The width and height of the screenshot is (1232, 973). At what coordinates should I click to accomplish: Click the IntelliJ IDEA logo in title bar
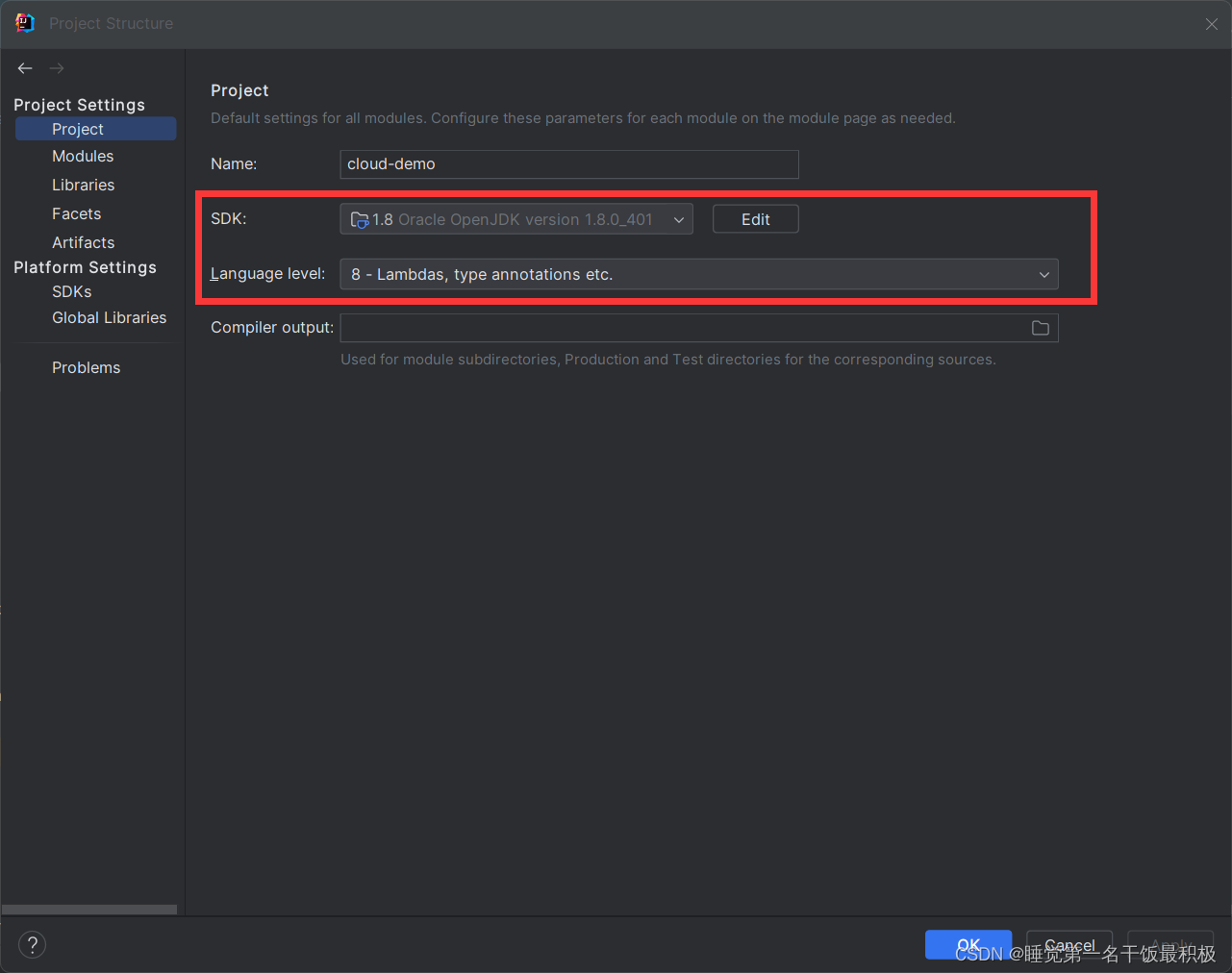(25, 23)
